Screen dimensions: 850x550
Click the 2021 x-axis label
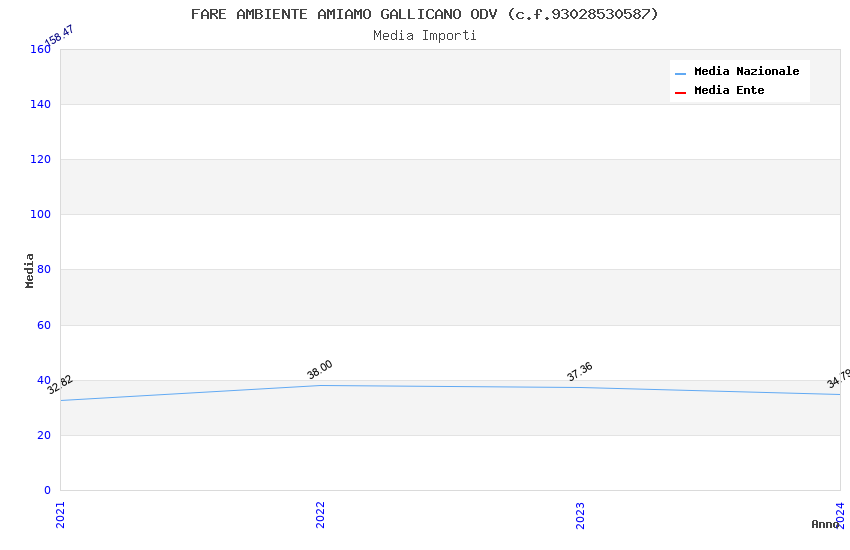[61, 515]
